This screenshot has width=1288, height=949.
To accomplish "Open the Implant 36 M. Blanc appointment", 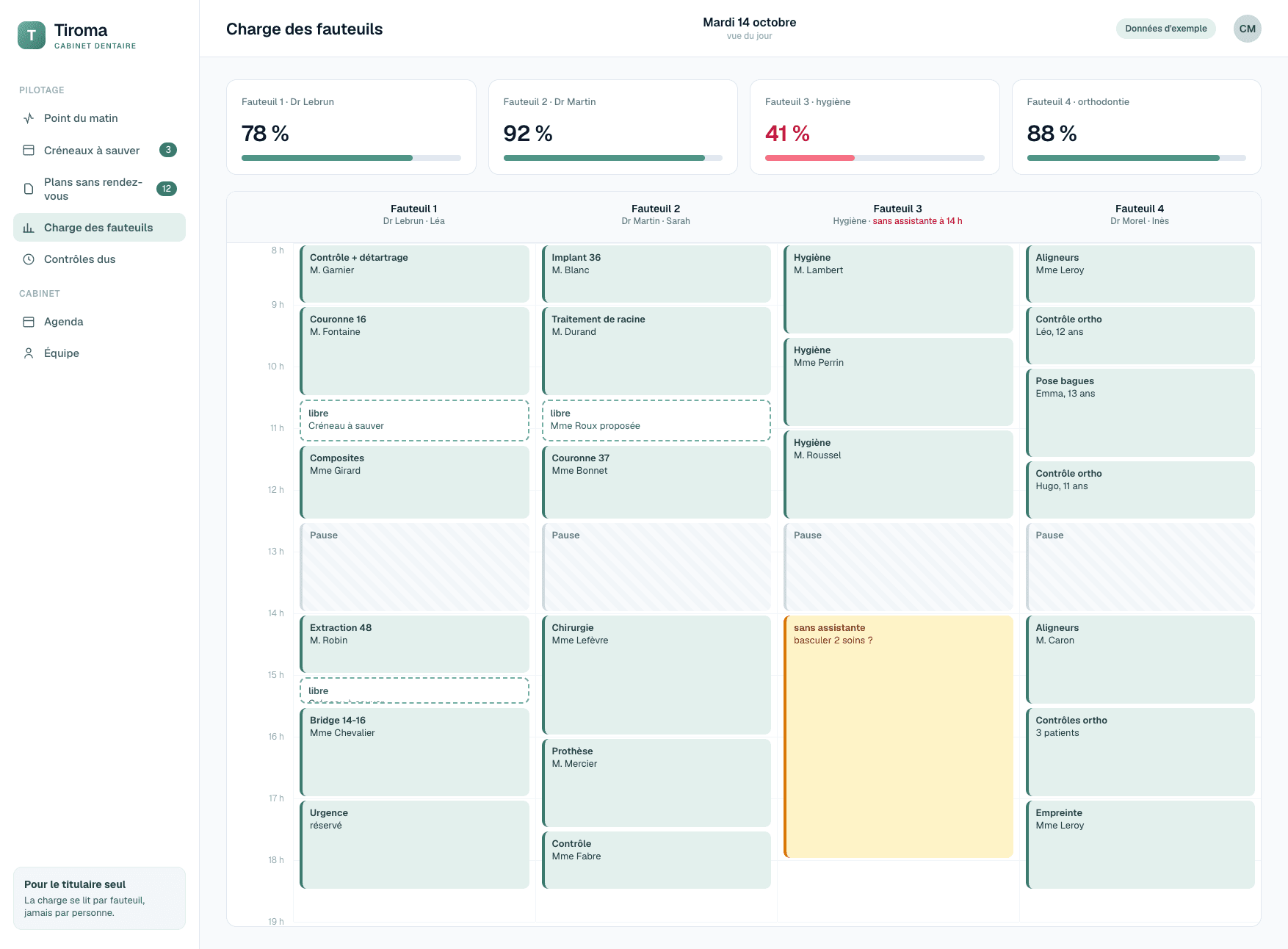I will [x=656, y=274].
